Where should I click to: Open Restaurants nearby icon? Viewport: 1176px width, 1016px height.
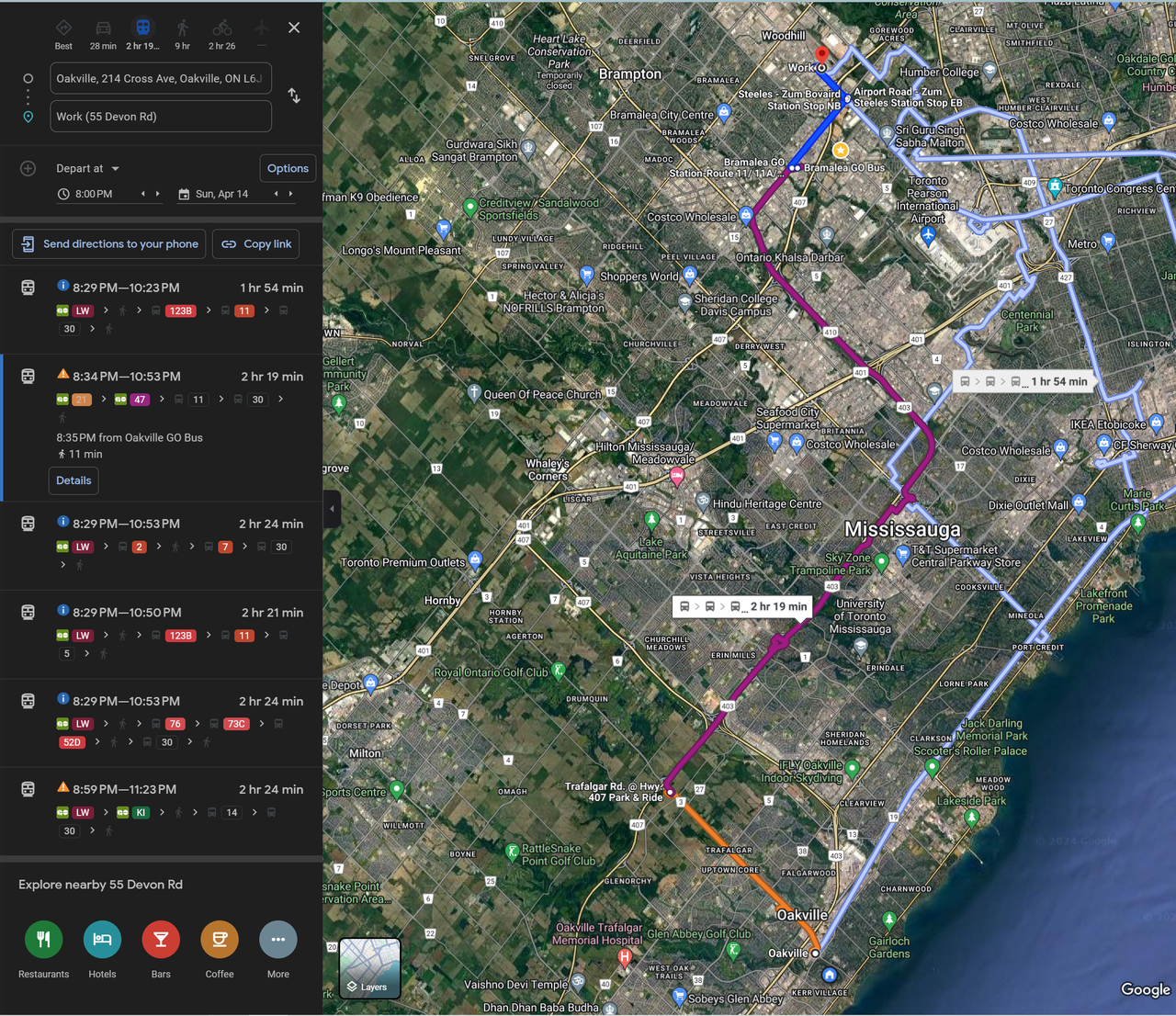click(x=43, y=939)
